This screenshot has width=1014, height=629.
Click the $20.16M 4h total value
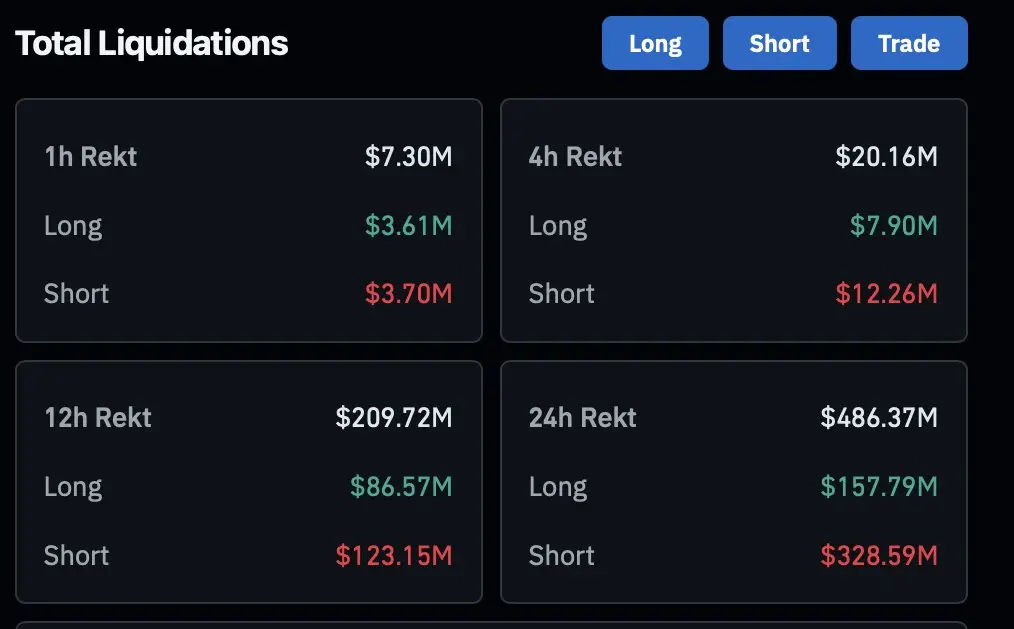(886, 157)
